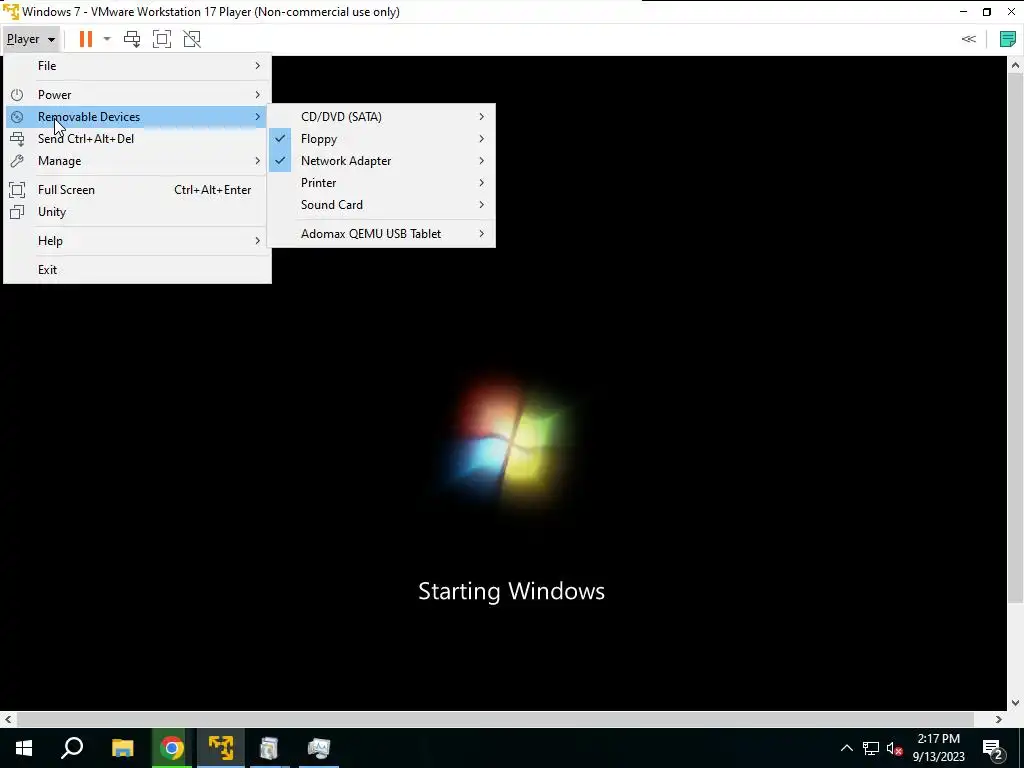
Task: Click the muted volume tray icon
Action: 895,748
